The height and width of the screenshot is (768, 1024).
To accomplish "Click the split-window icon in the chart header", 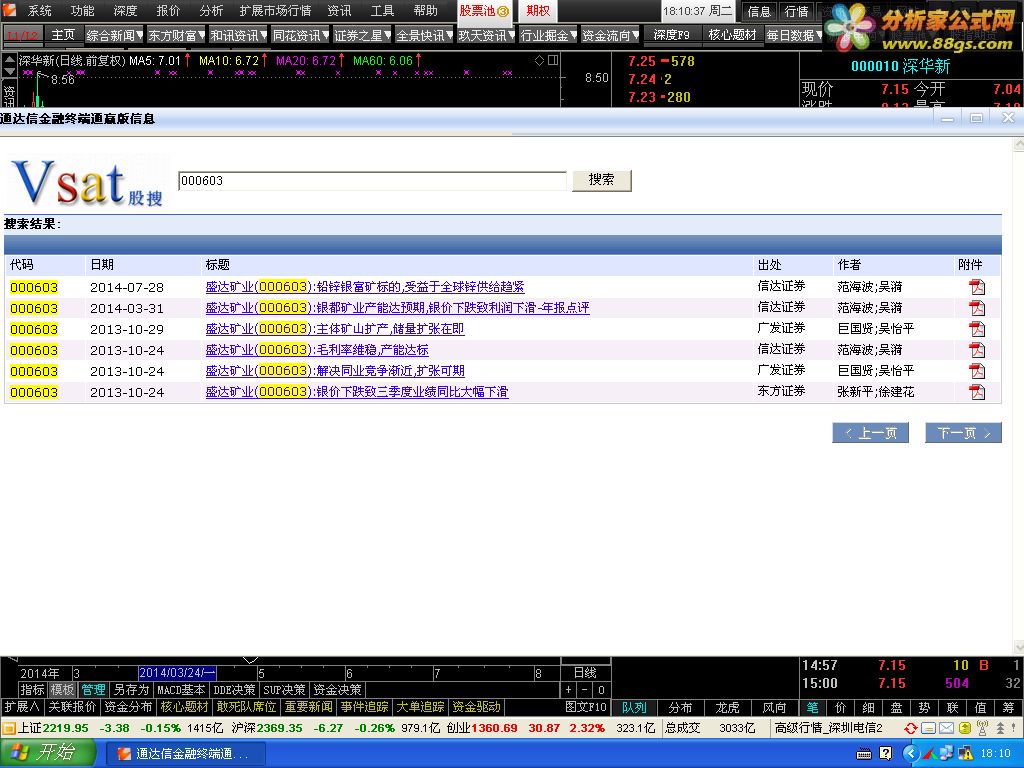I will point(553,60).
